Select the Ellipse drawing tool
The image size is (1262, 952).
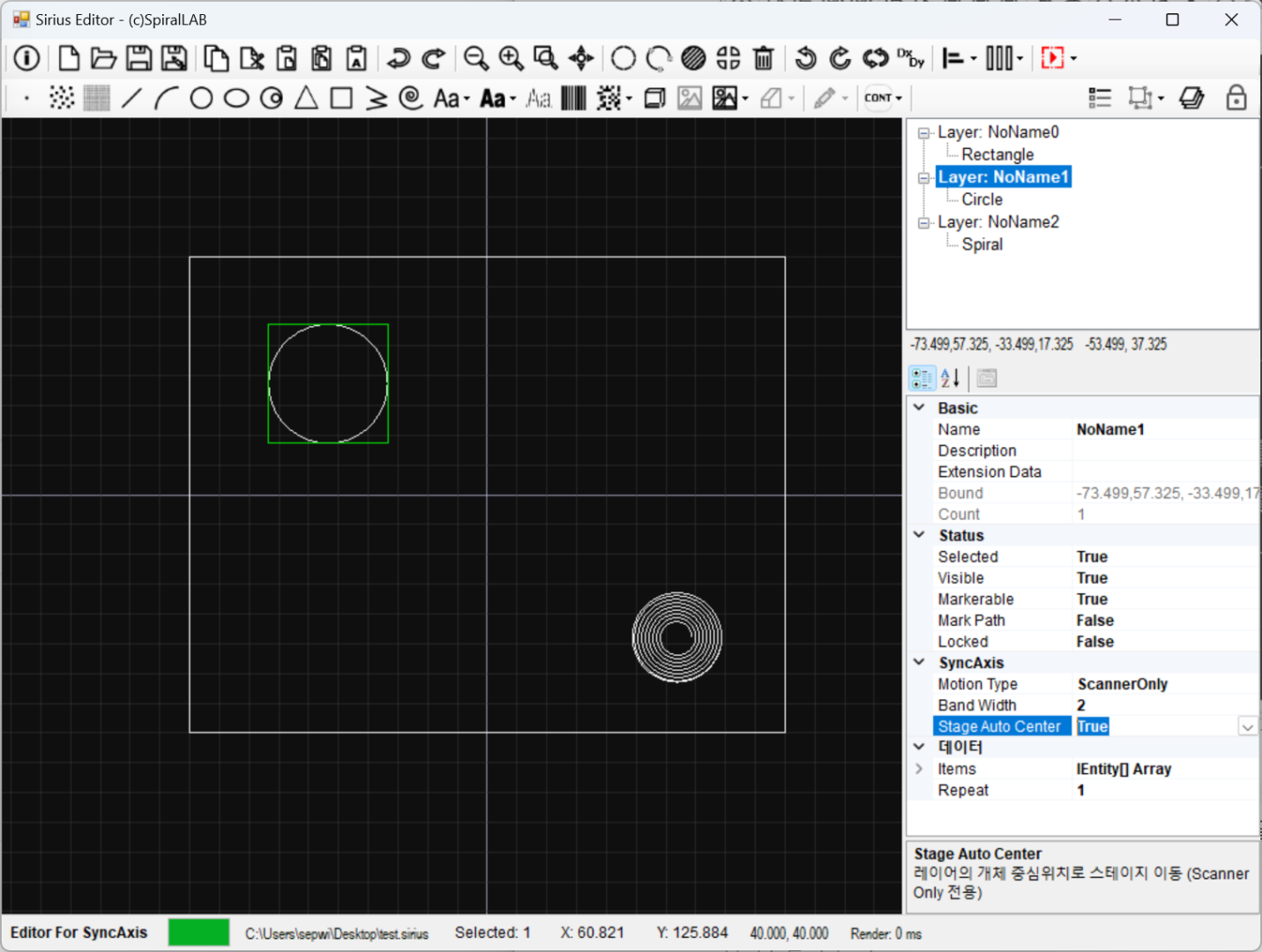click(236, 98)
